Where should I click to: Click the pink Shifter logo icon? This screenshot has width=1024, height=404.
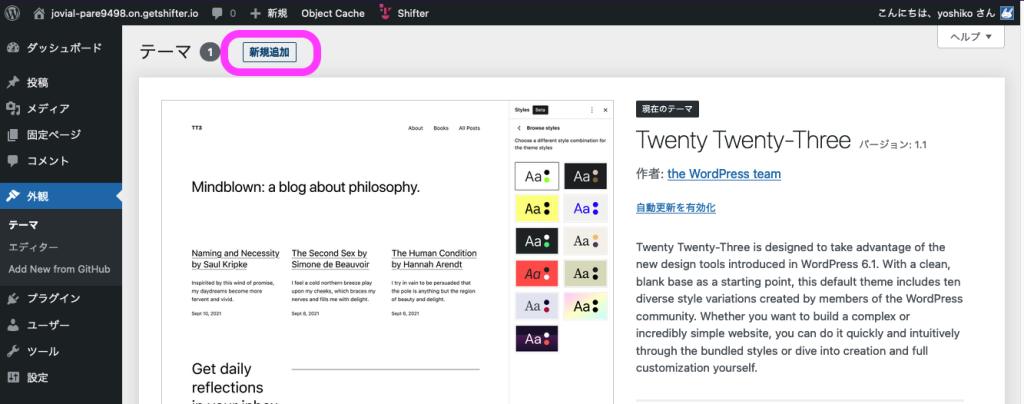coord(385,12)
